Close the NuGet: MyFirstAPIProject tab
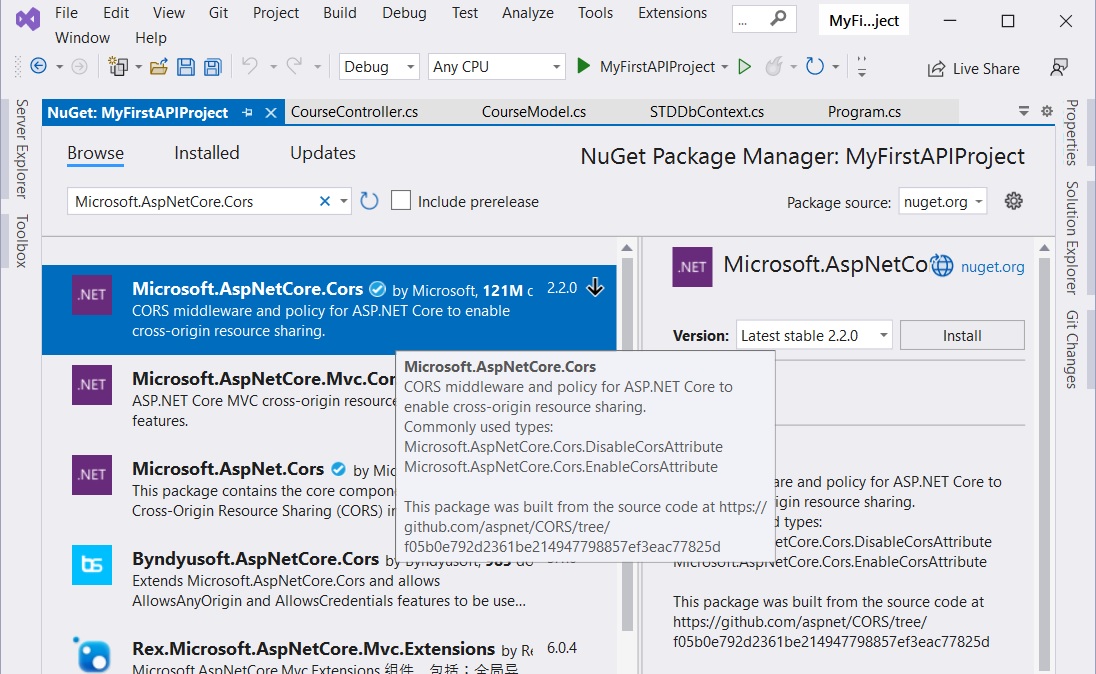The image size is (1096, 674). (x=271, y=113)
